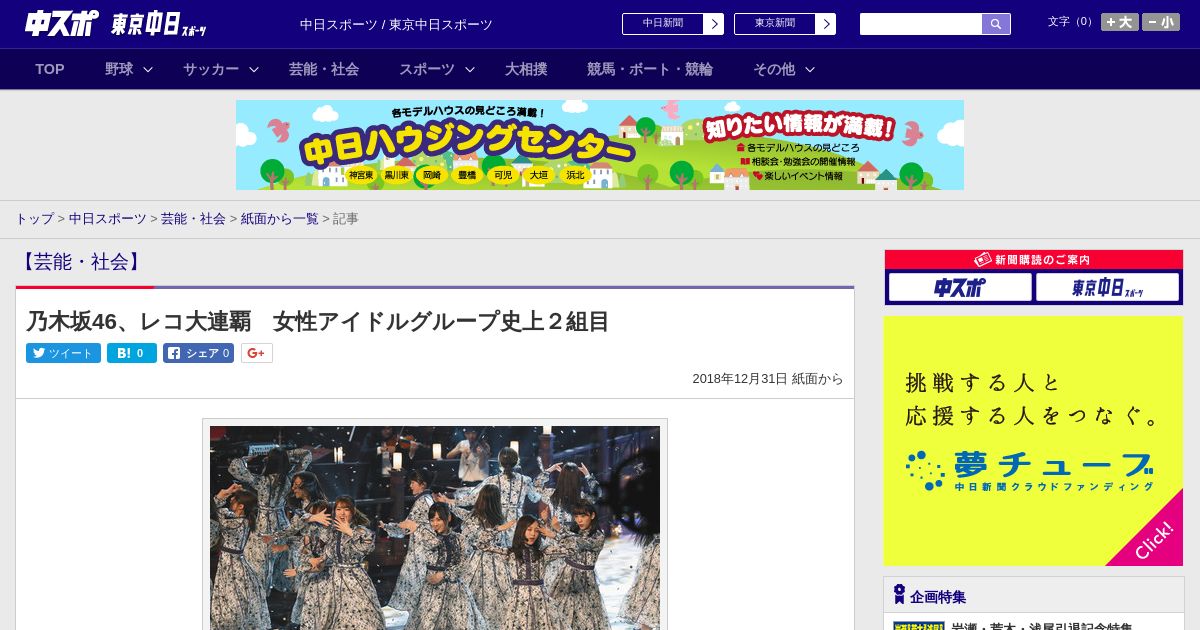Image resolution: width=1200 pixels, height=630 pixels.
Task: Open the その他 menu
Action: 774,69
